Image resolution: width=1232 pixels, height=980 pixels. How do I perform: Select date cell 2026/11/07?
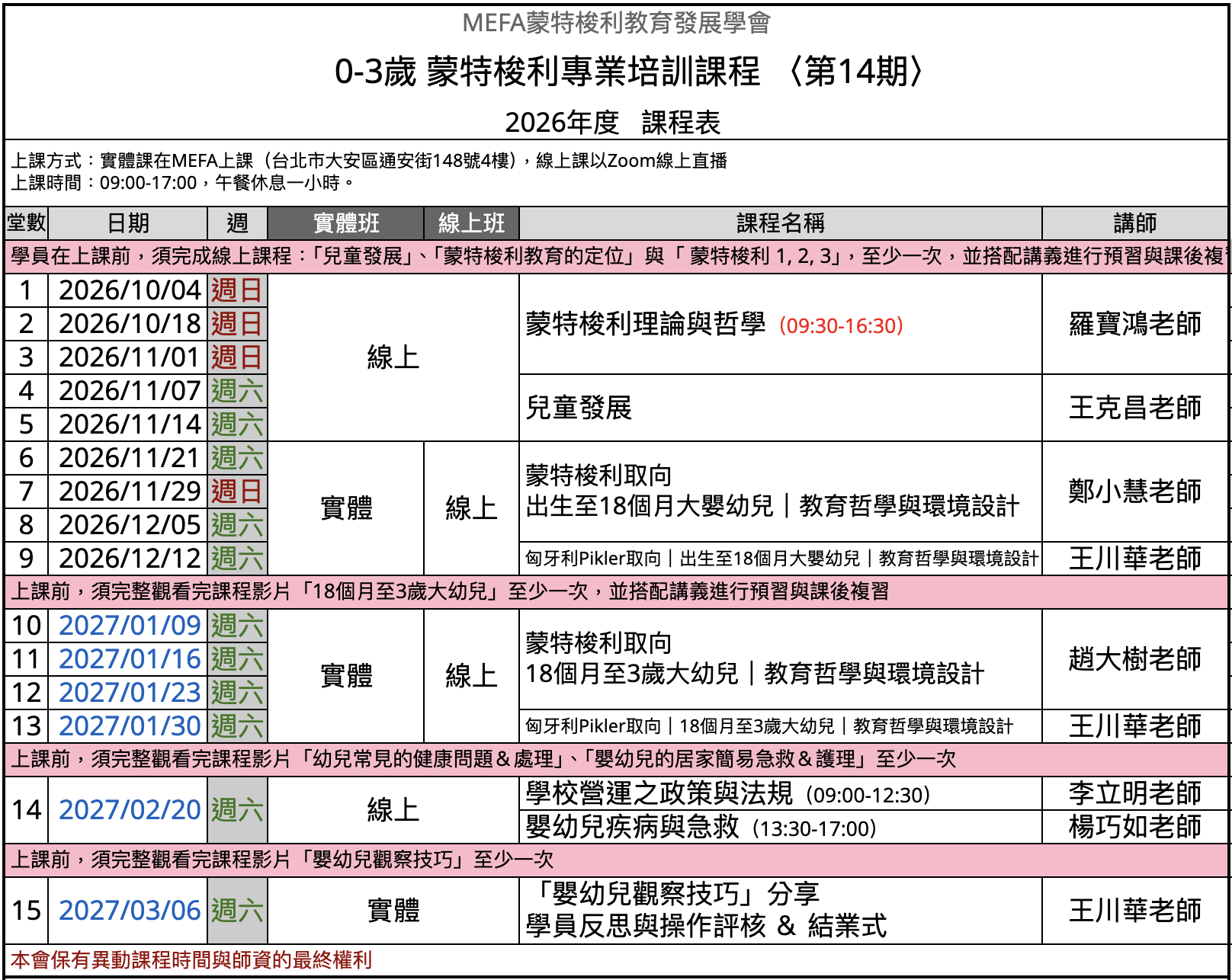(130, 391)
